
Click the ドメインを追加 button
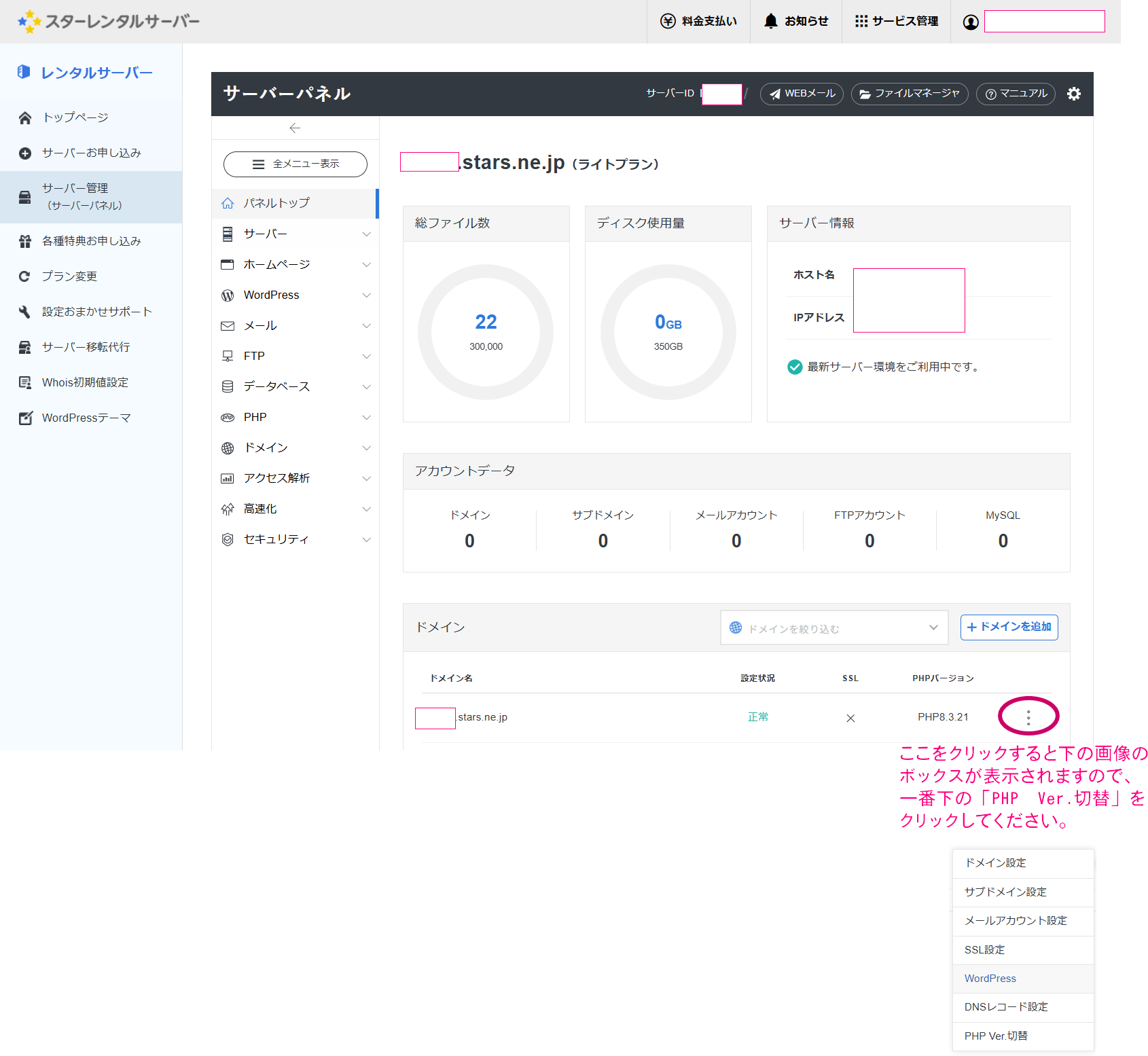point(1009,627)
